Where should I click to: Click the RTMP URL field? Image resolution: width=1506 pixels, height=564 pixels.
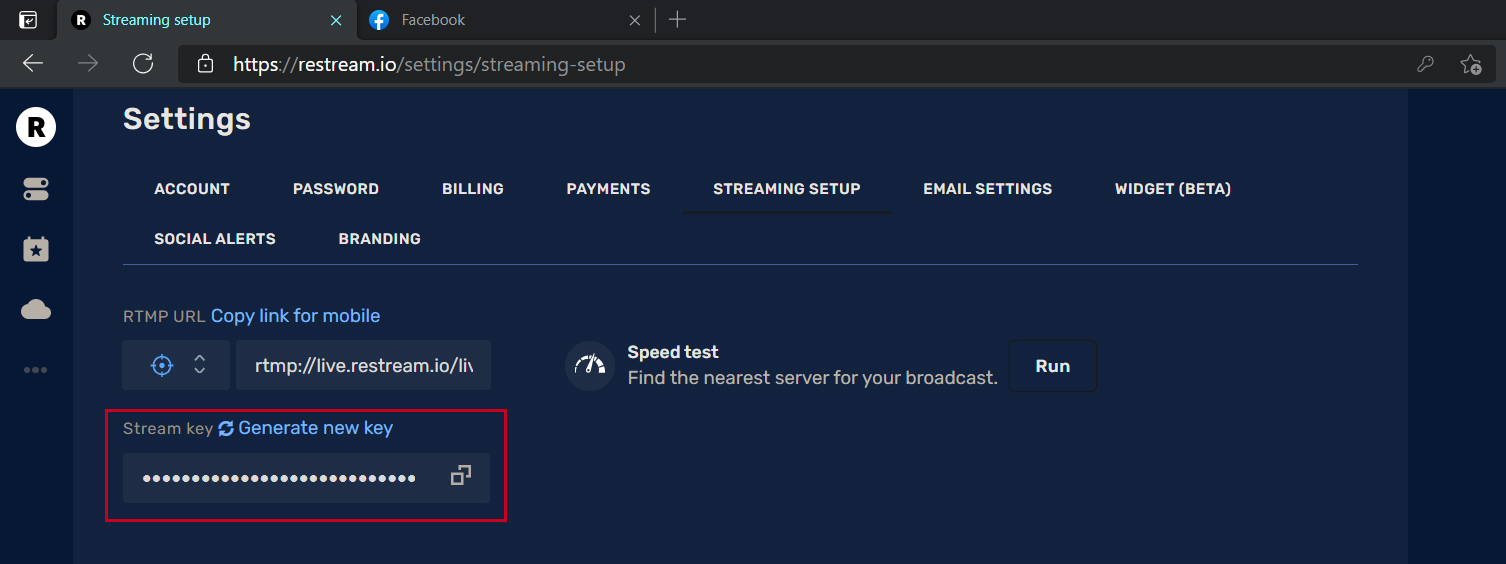[x=364, y=365]
